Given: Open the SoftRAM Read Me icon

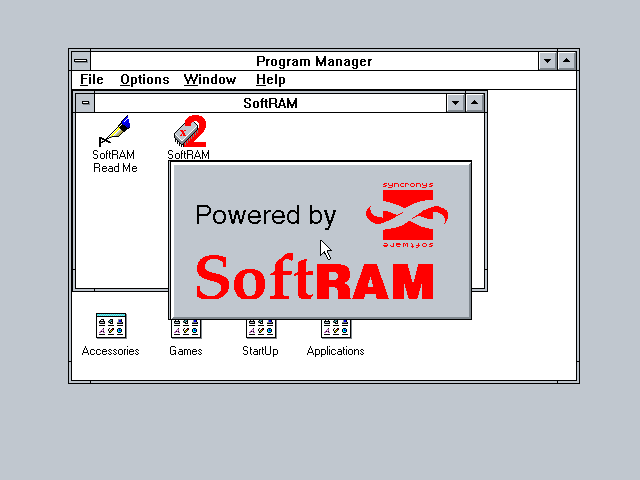Looking at the screenshot, I should point(115,131).
